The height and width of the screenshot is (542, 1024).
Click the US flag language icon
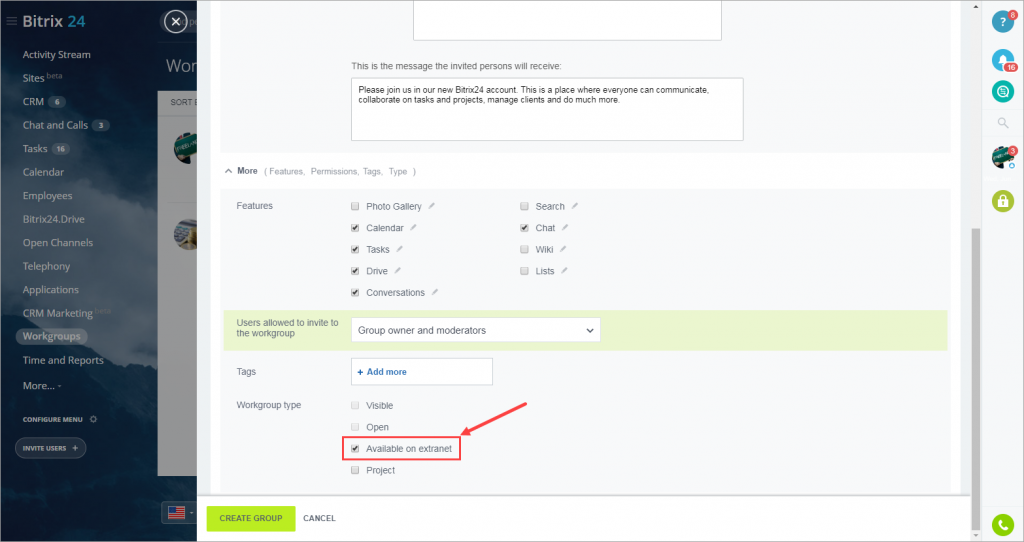point(176,513)
